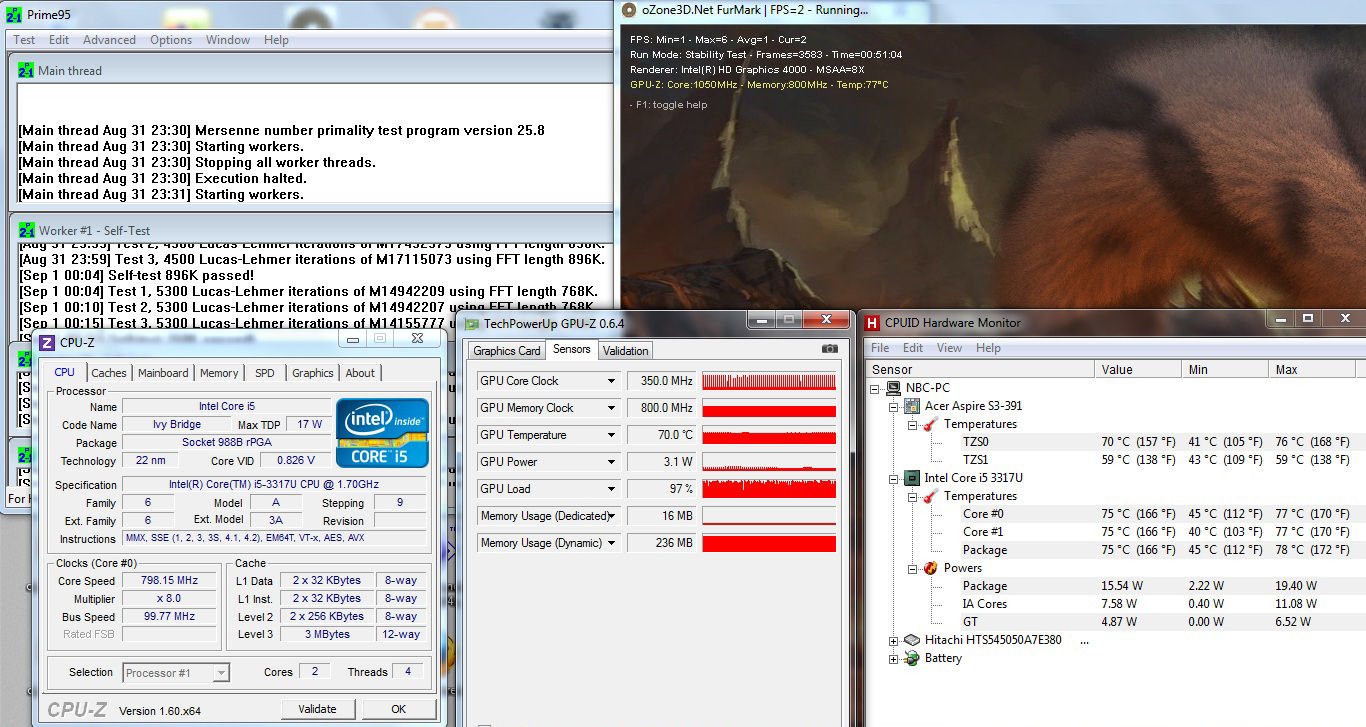Viewport: 1366px width, 727px height.
Task: Collapse the NBC-PC tree node
Action: [x=876, y=388]
